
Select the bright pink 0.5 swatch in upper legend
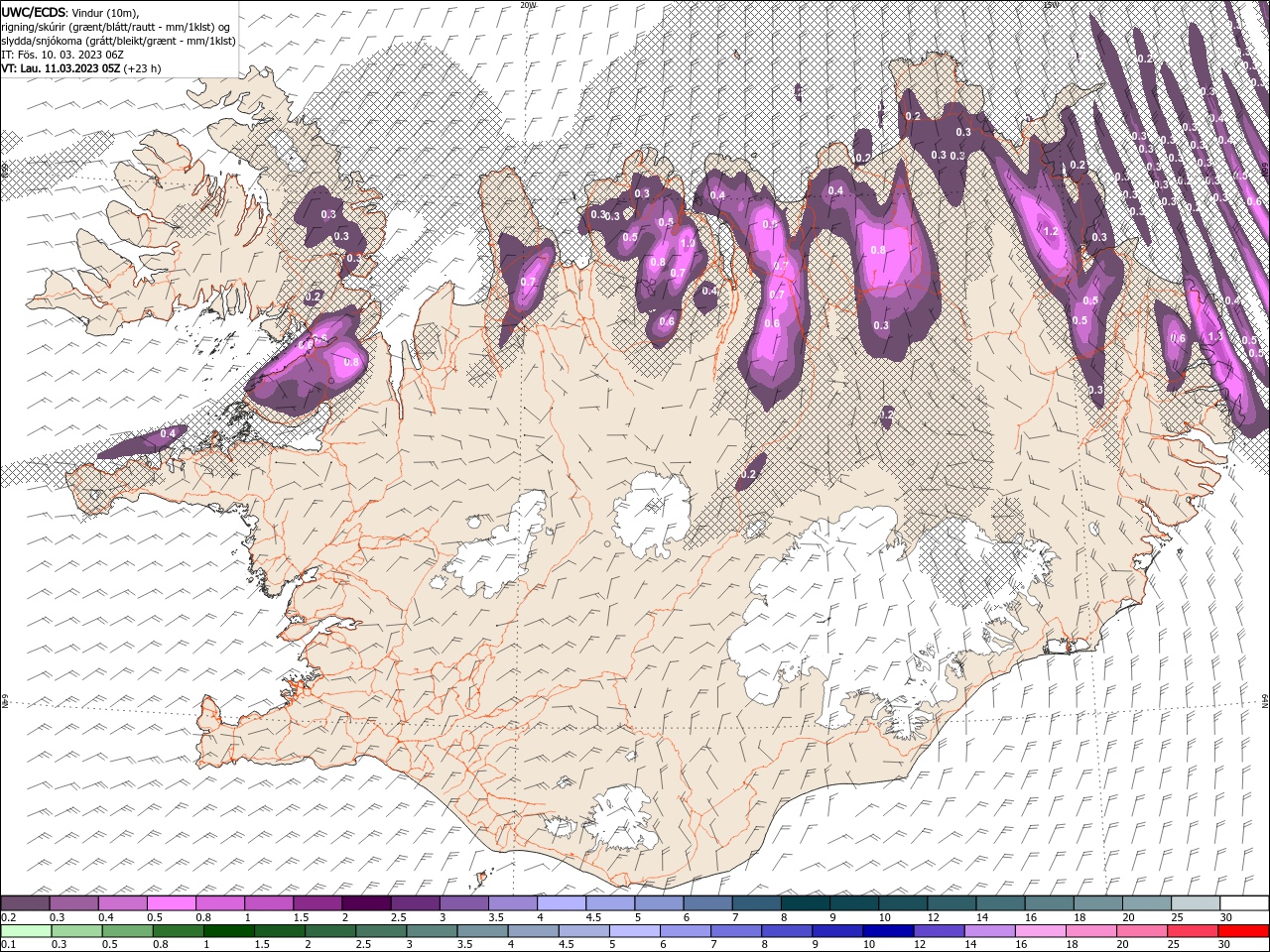click(172, 903)
